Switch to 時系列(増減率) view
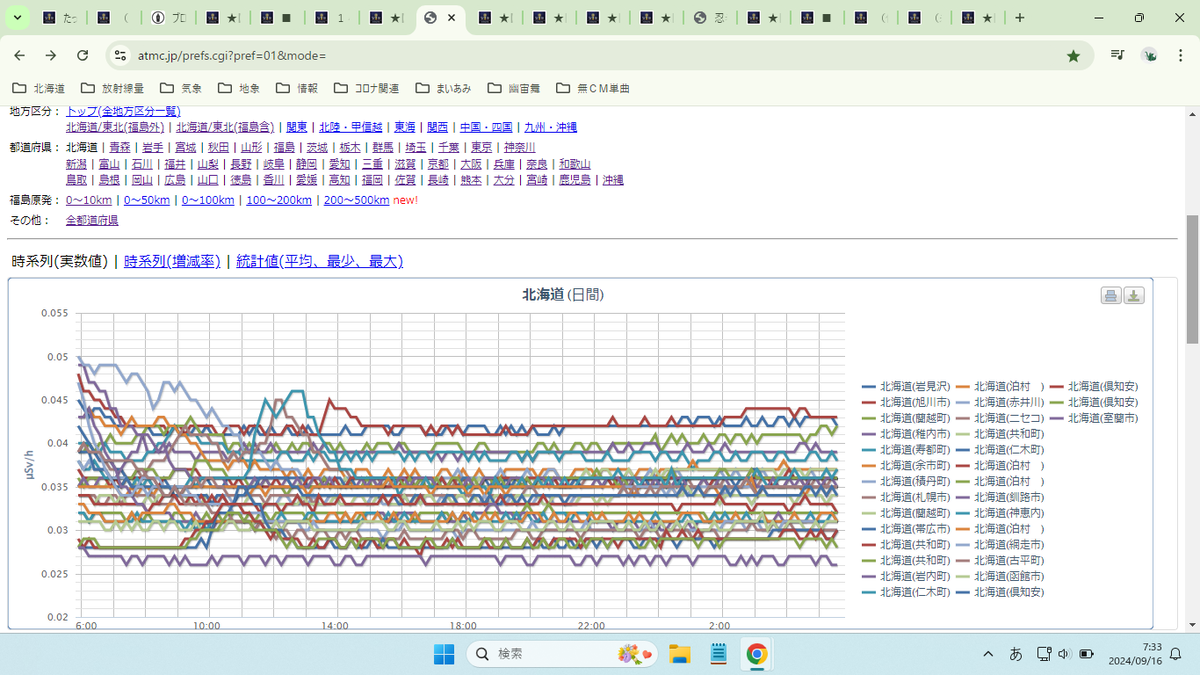 pyautogui.click(x=172, y=261)
